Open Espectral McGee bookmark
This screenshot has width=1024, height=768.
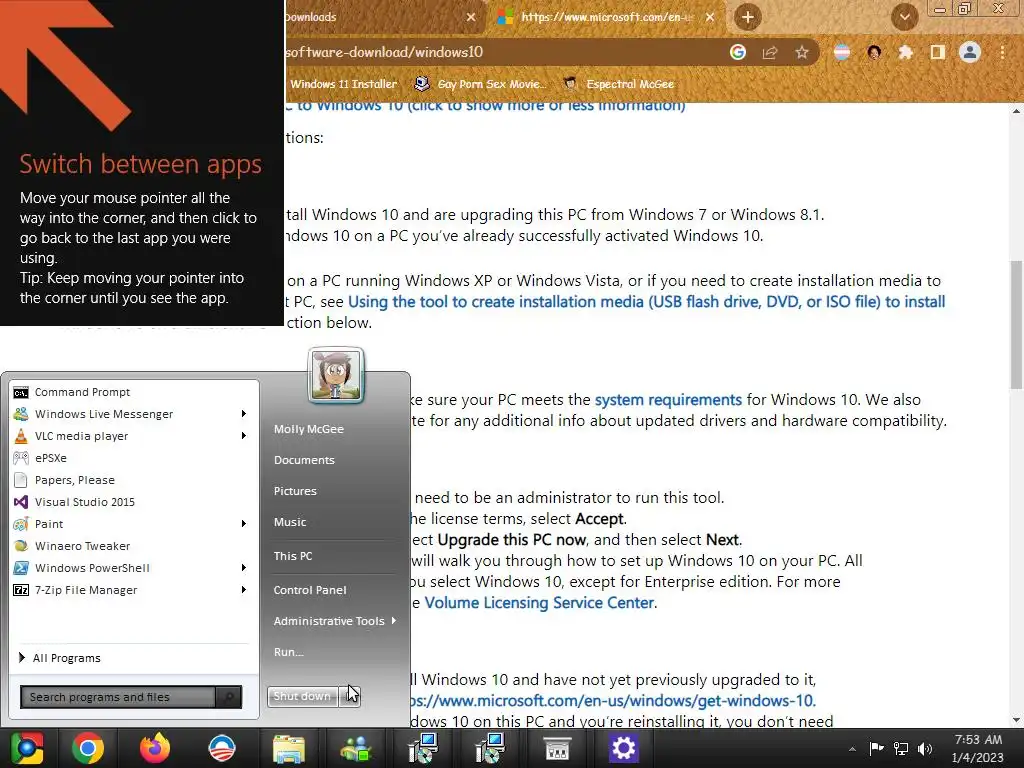point(618,84)
